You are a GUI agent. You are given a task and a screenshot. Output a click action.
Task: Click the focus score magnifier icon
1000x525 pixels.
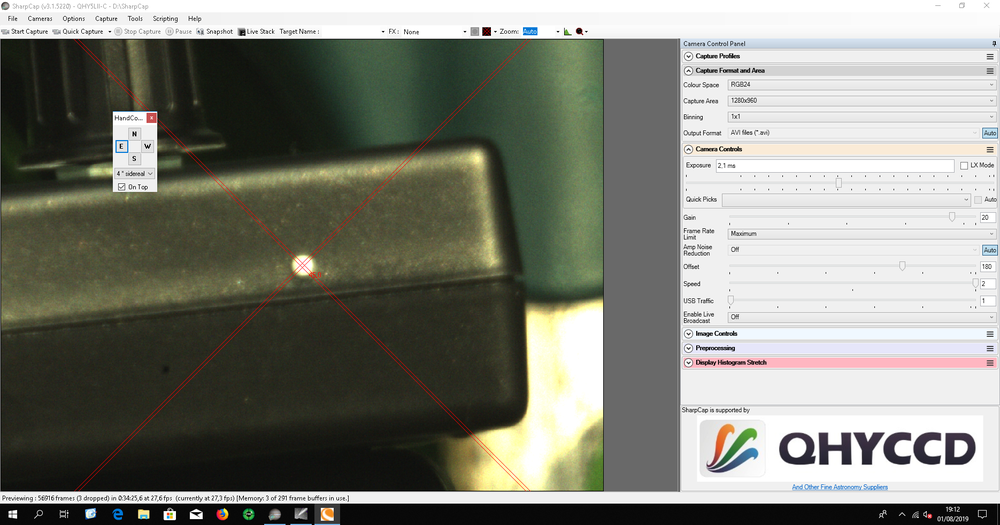(x=580, y=31)
